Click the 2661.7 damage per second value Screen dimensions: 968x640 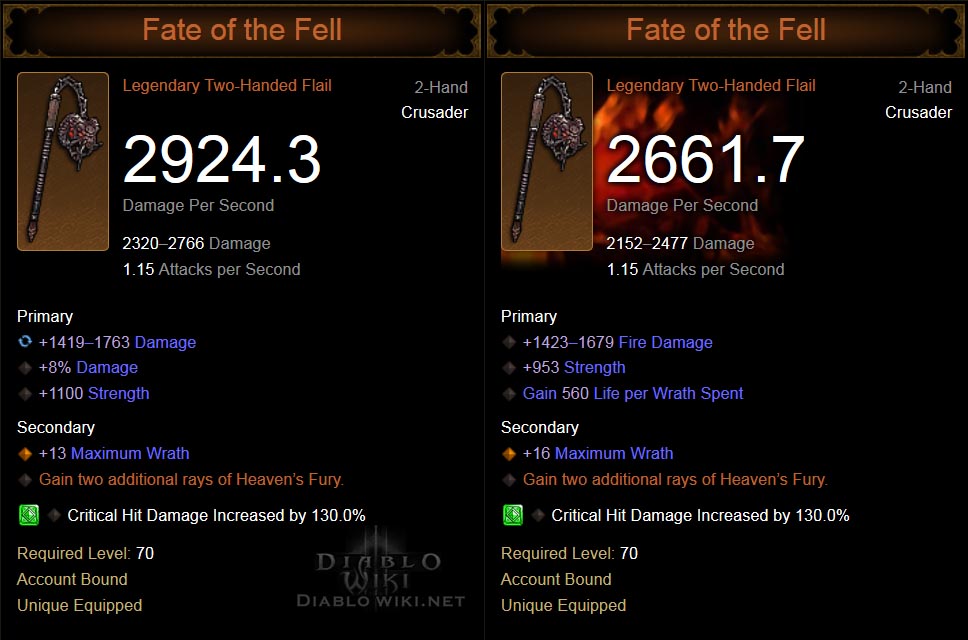[x=705, y=159]
